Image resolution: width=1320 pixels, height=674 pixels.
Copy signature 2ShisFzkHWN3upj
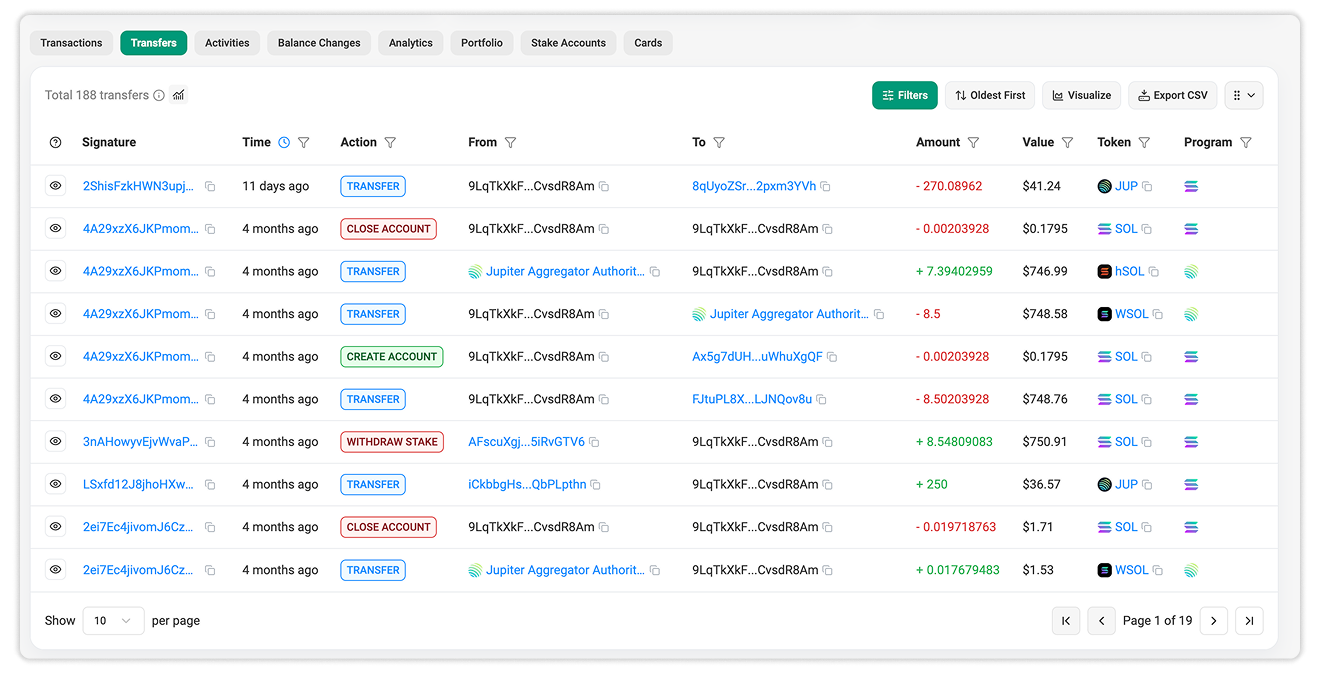[x=210, y=186]
